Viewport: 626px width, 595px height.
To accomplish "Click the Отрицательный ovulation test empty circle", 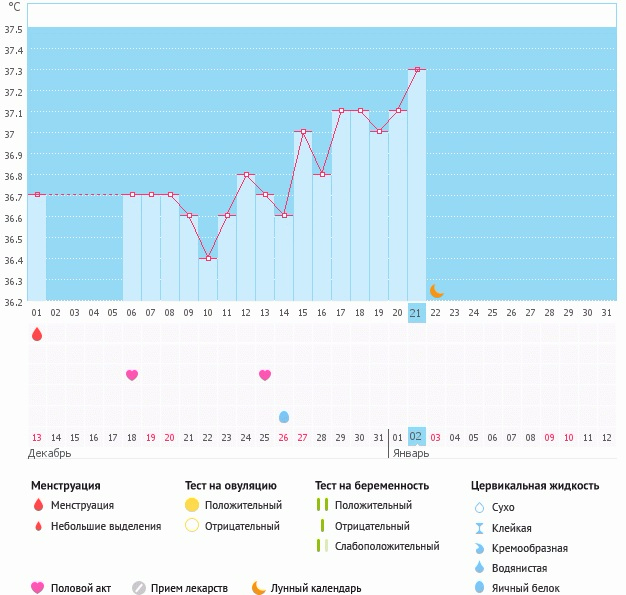I will [192, 526].
